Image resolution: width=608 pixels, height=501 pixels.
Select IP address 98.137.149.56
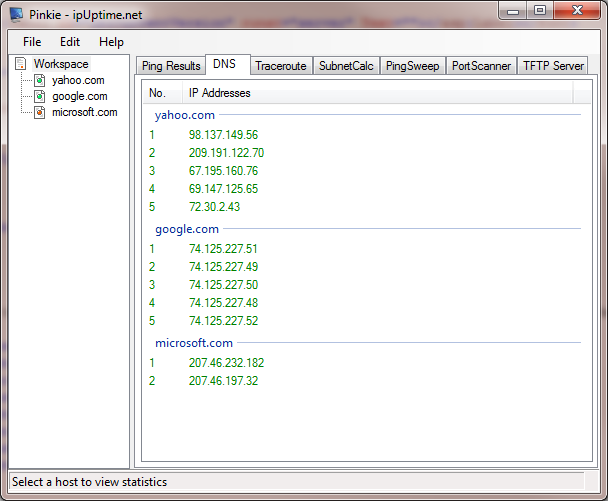[x=223, y=135]
